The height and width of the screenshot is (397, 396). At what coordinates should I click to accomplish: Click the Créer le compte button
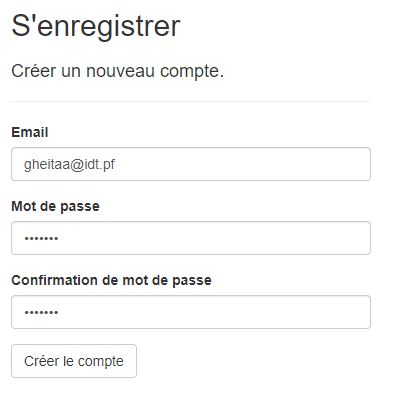[74, 361]
